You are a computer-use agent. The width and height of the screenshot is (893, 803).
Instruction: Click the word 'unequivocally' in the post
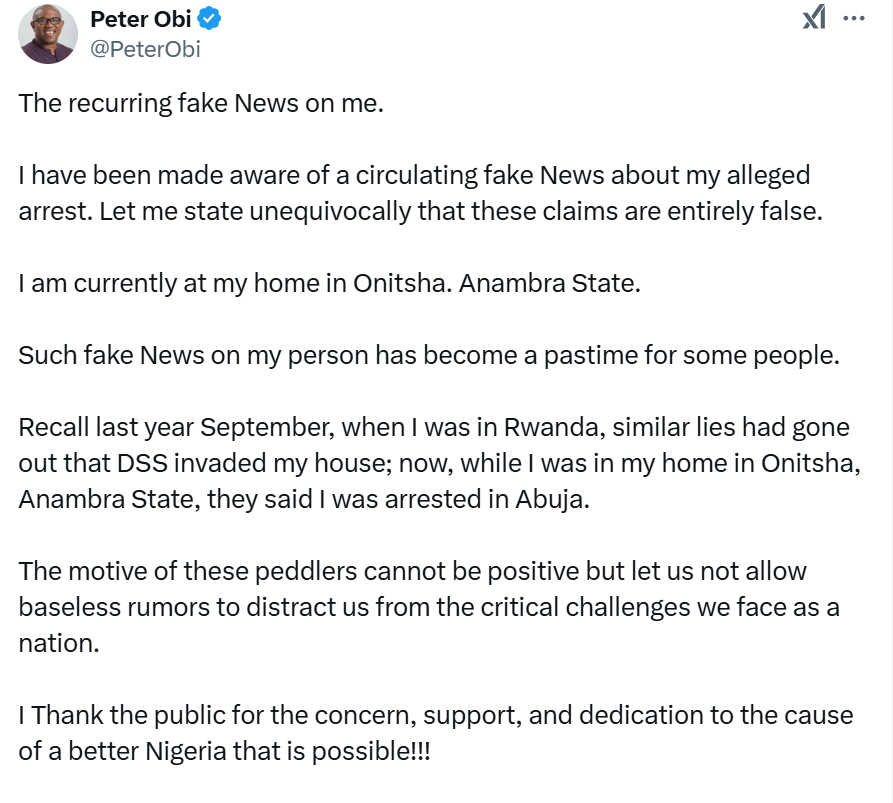pos(330,212)
